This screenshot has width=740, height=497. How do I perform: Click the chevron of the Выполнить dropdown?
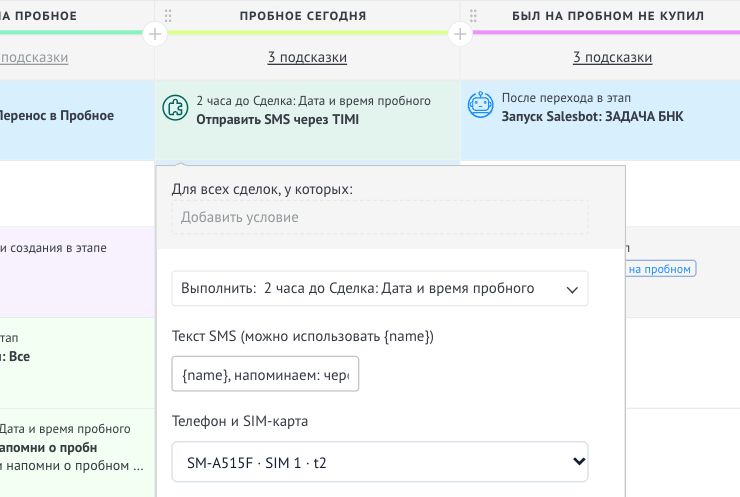[572, 289]
